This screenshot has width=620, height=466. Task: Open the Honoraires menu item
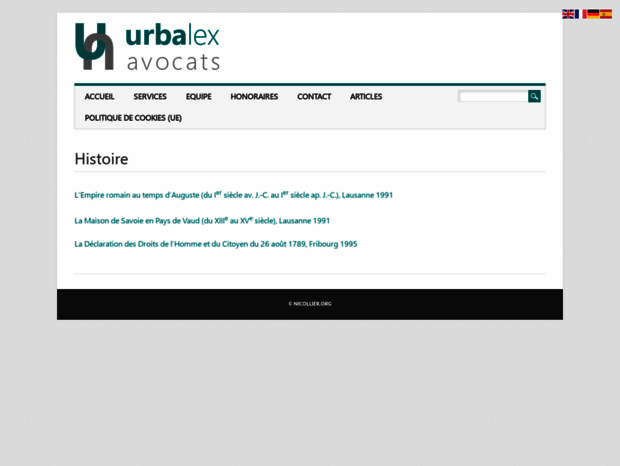[x=254, y=96]
